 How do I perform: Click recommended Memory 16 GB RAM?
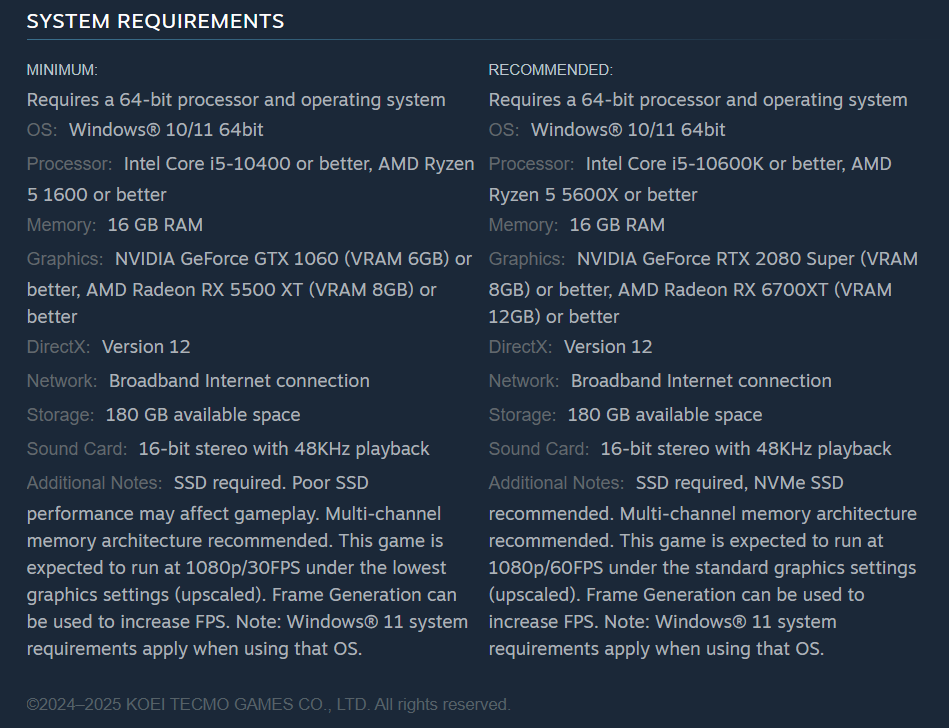(617, 225)
